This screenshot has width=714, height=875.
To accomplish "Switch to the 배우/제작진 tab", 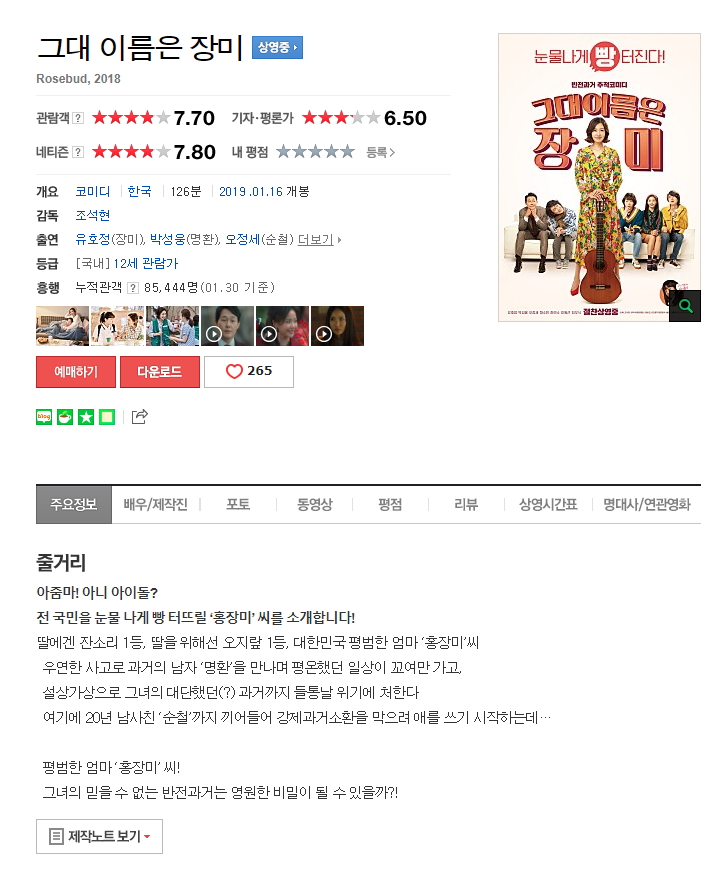I will [x=155, y=504].
